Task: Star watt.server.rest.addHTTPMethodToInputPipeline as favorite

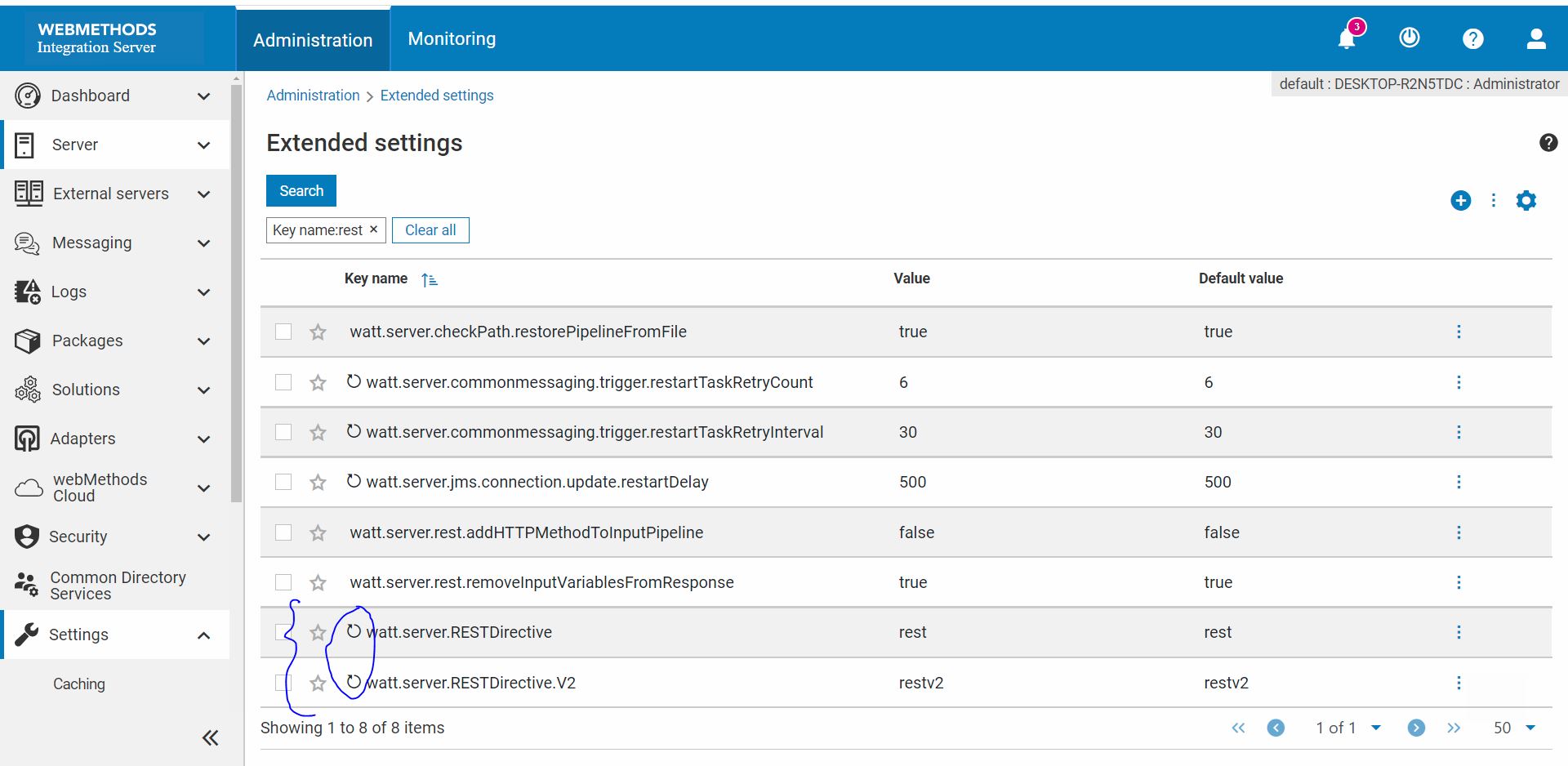Action: (317, 532)
